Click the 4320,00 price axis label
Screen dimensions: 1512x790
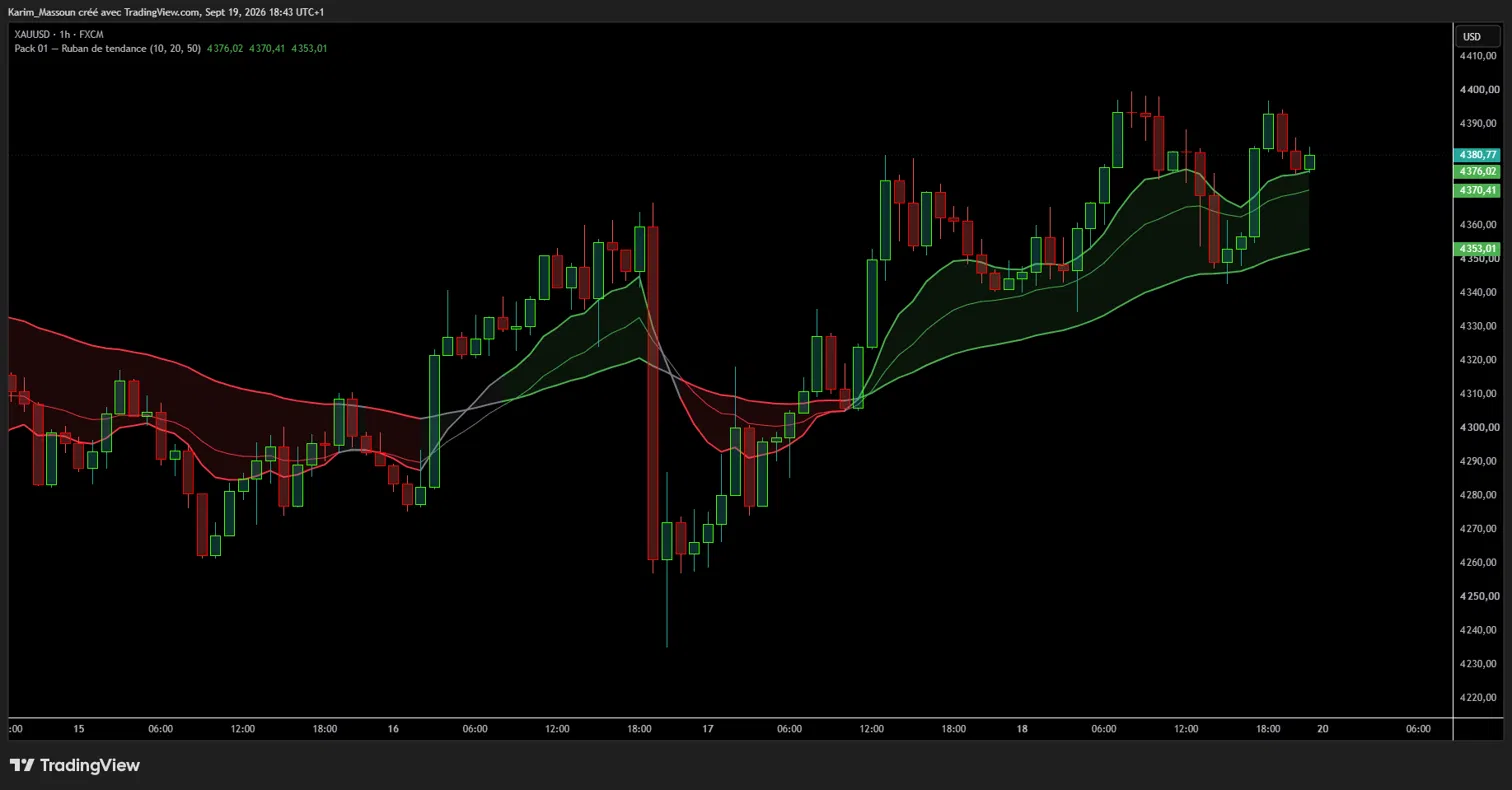pyautogui.click(x=1478, y=360)
